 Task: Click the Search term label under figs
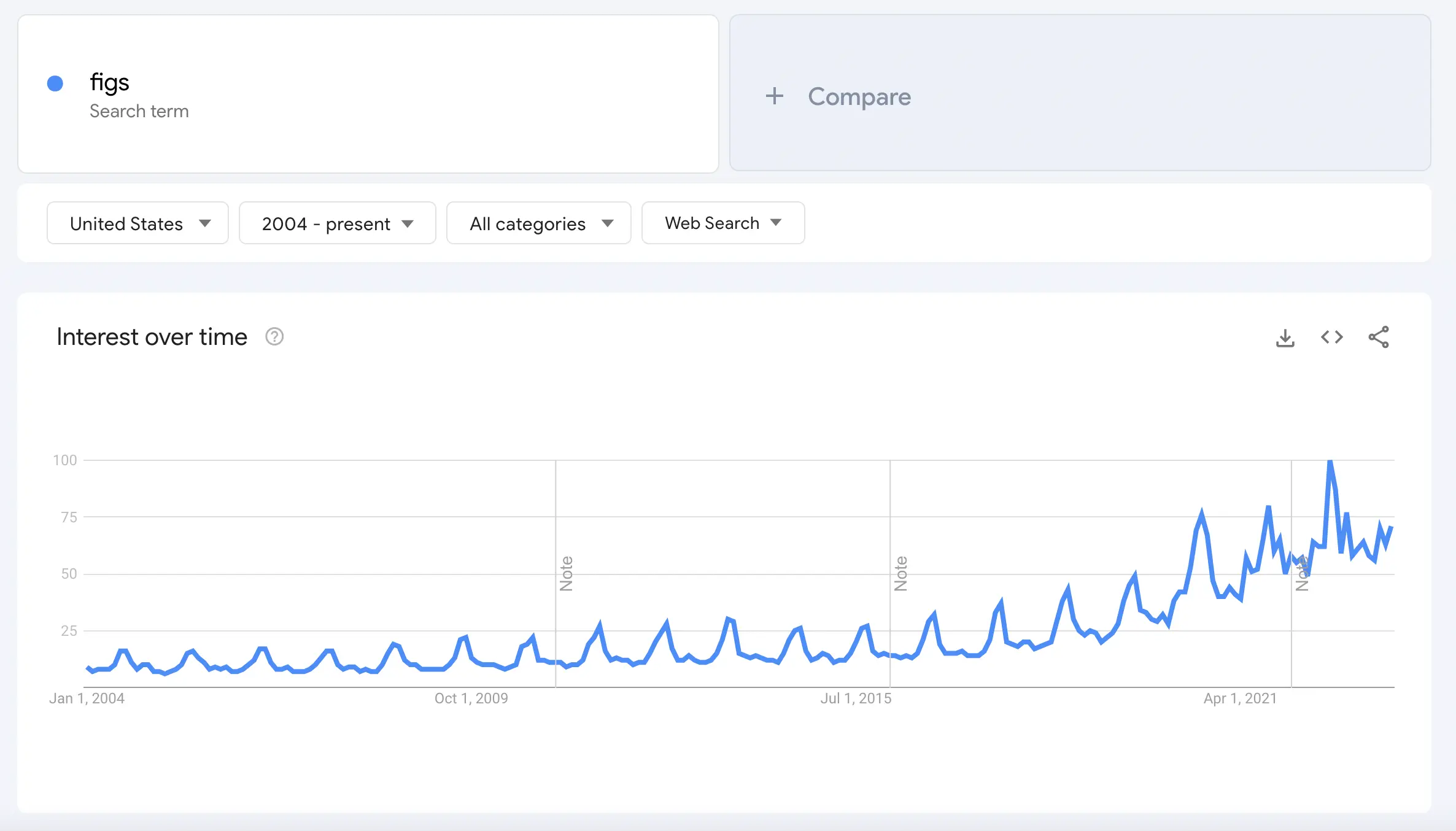pos(139,111)
